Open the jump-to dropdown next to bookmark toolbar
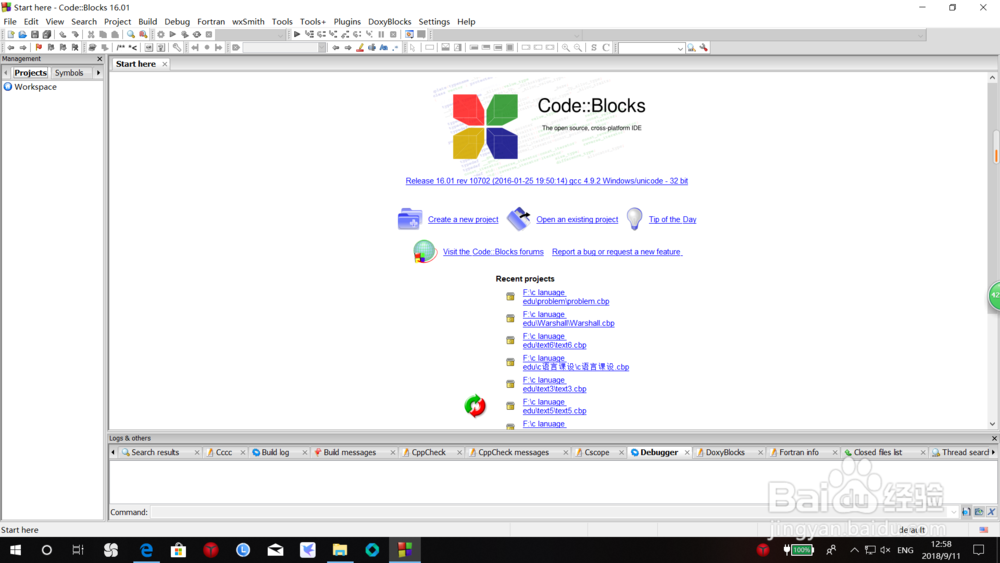Screen dimensions: 1000x563 coord(321,48)
